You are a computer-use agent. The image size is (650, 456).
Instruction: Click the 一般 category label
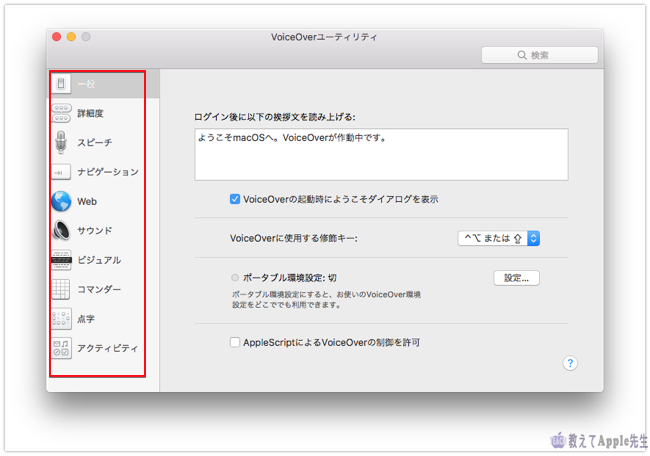pos(86,84)
